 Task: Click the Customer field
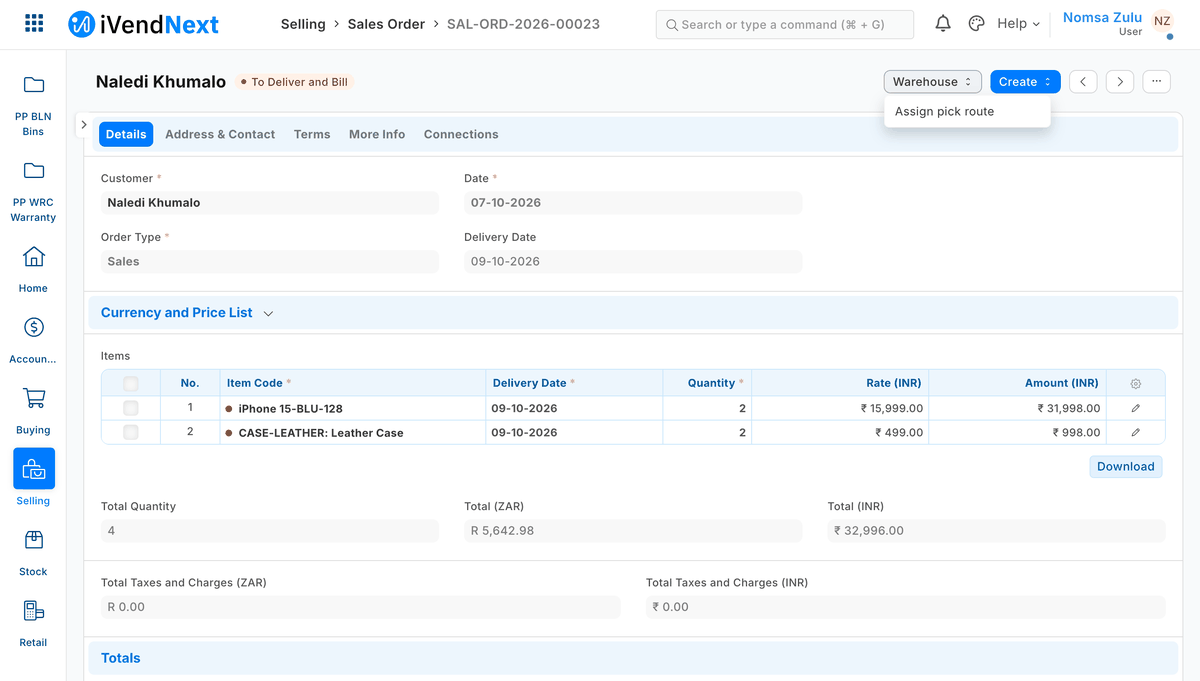coord(270,203)
